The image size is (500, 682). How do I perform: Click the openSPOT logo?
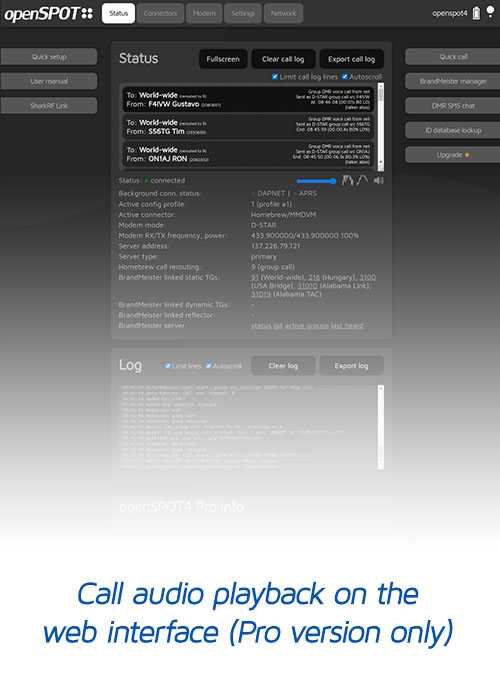(48, 14)
